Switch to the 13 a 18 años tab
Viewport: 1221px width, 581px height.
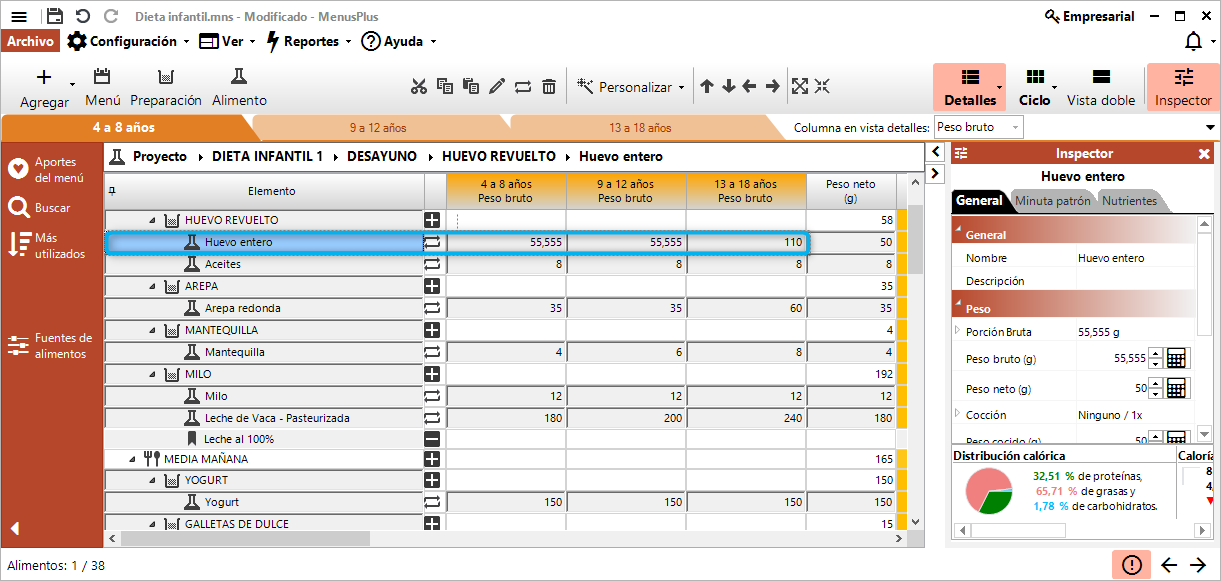(640, 128)
